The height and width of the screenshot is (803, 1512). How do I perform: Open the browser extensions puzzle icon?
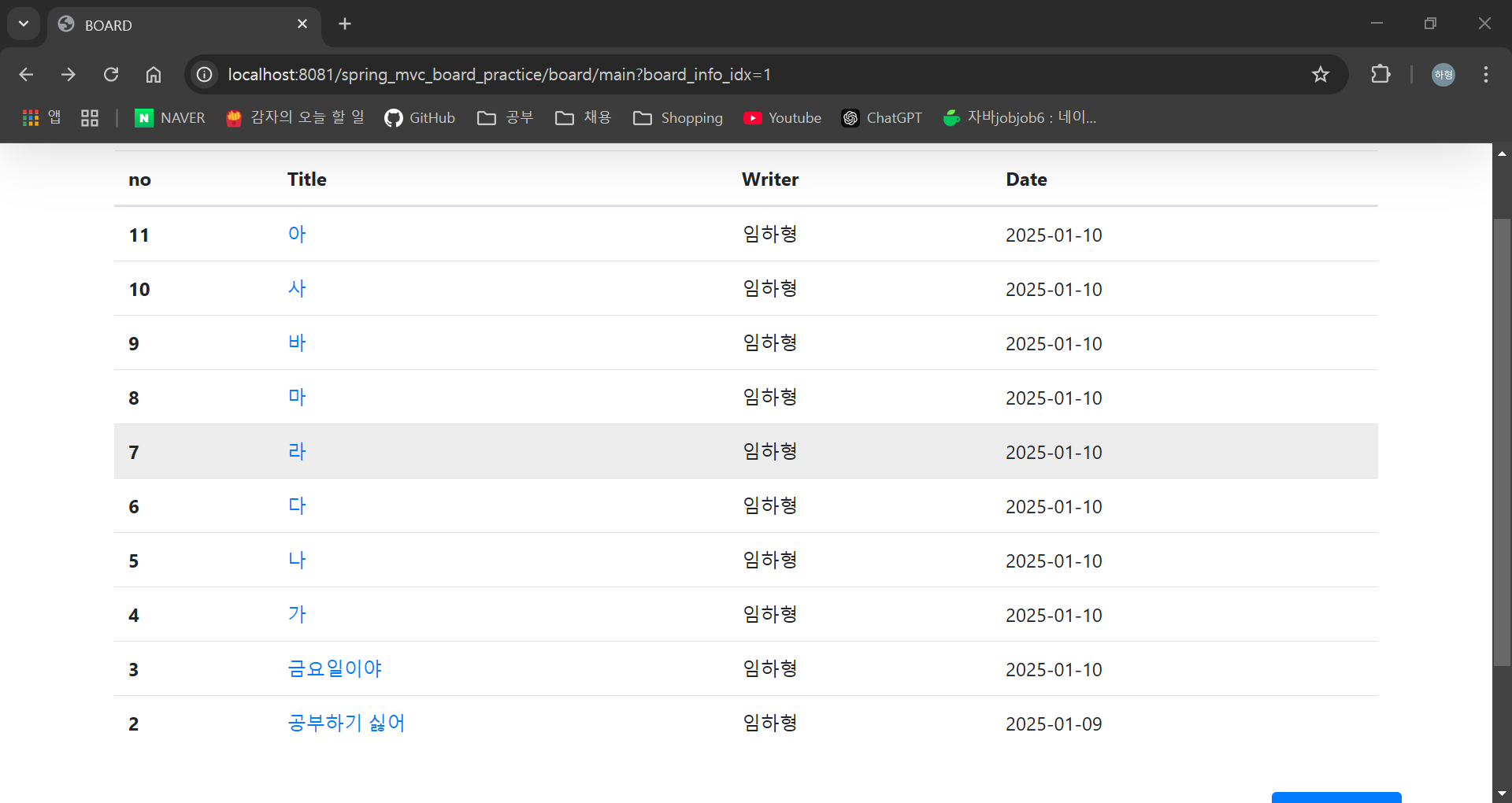(x=1381, y=74)
